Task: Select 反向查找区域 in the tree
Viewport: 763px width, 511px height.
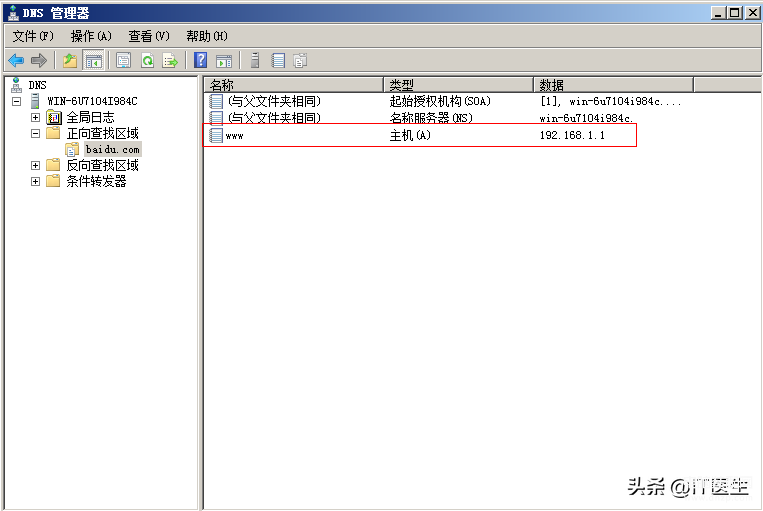Action: [x=103, y=165]
